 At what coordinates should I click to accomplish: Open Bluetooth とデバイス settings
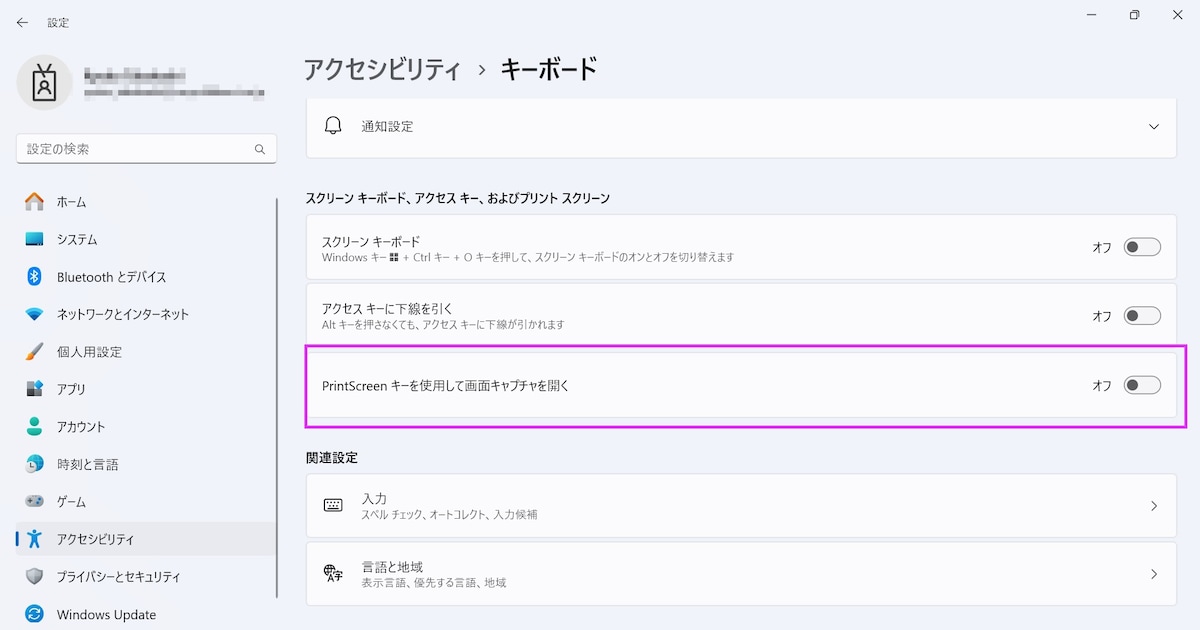click(146, 276)
